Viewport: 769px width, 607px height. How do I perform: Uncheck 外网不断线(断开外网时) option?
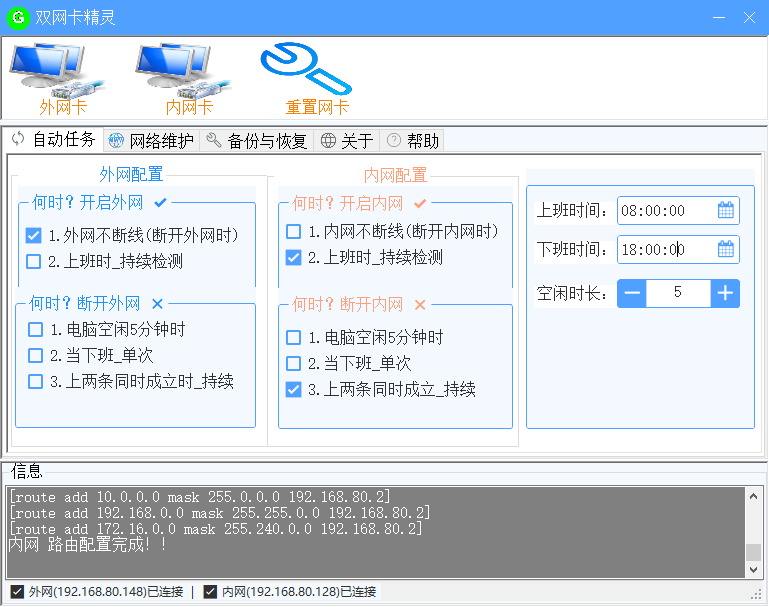[34, 236]
